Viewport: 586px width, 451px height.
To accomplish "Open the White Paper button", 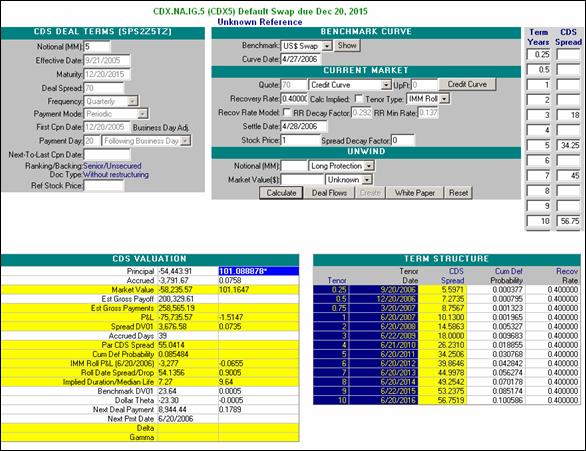I will coord(414,193).
